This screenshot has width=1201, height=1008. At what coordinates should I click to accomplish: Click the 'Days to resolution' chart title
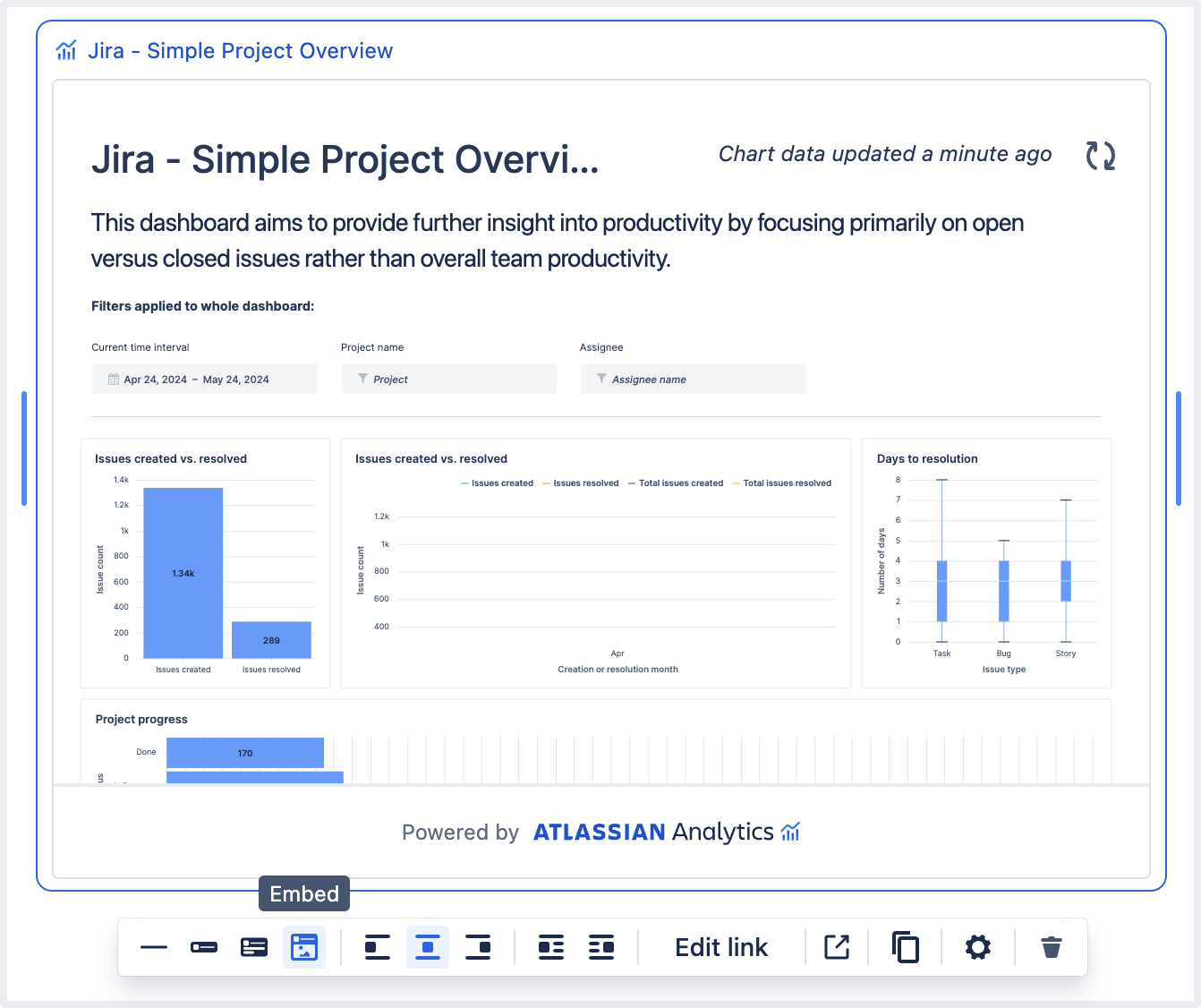coord(927,458)
